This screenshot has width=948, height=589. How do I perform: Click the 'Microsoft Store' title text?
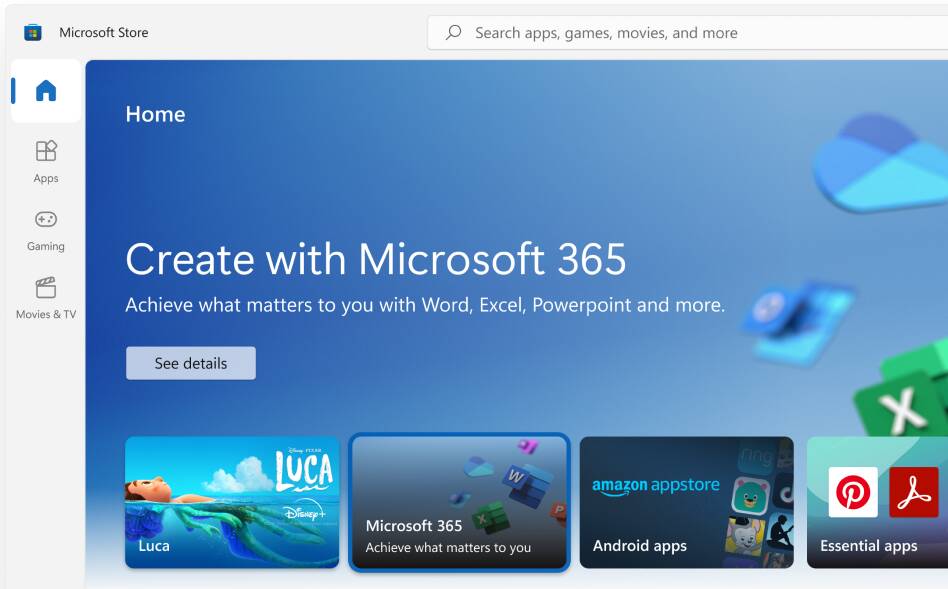103,33
